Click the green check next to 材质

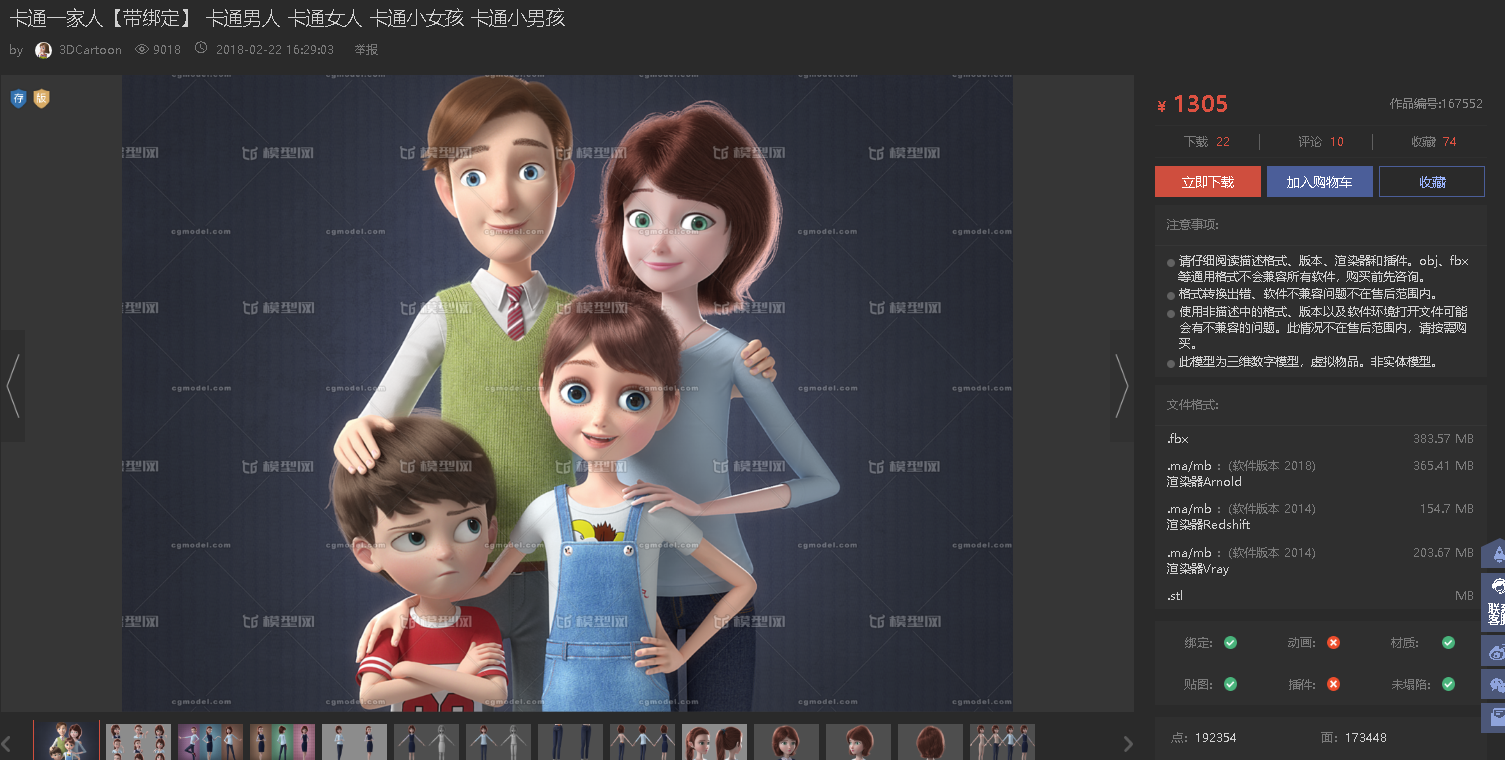click(1448, 642)
